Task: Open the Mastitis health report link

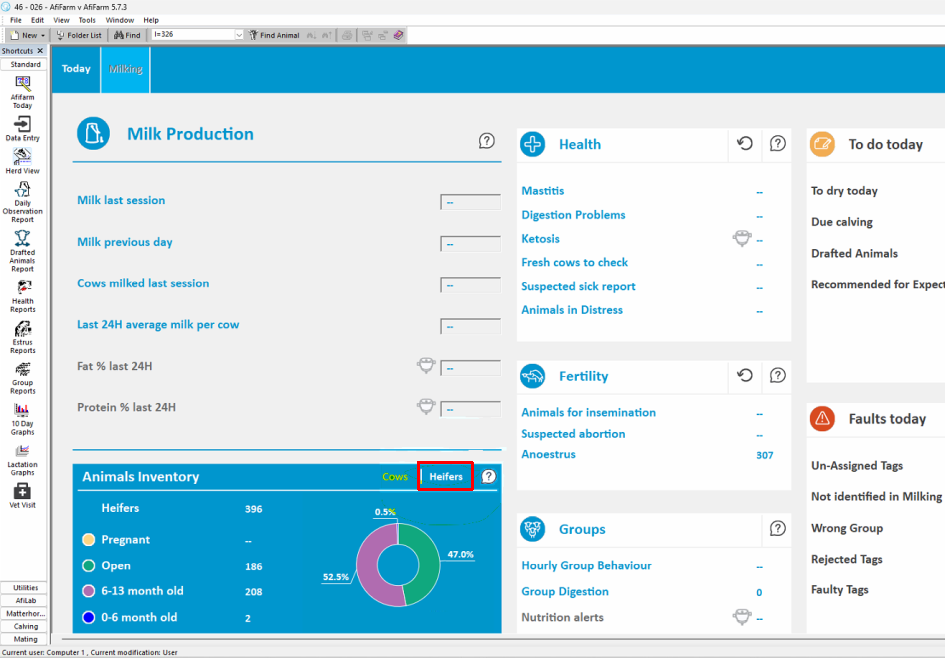Action: (542, 191)
